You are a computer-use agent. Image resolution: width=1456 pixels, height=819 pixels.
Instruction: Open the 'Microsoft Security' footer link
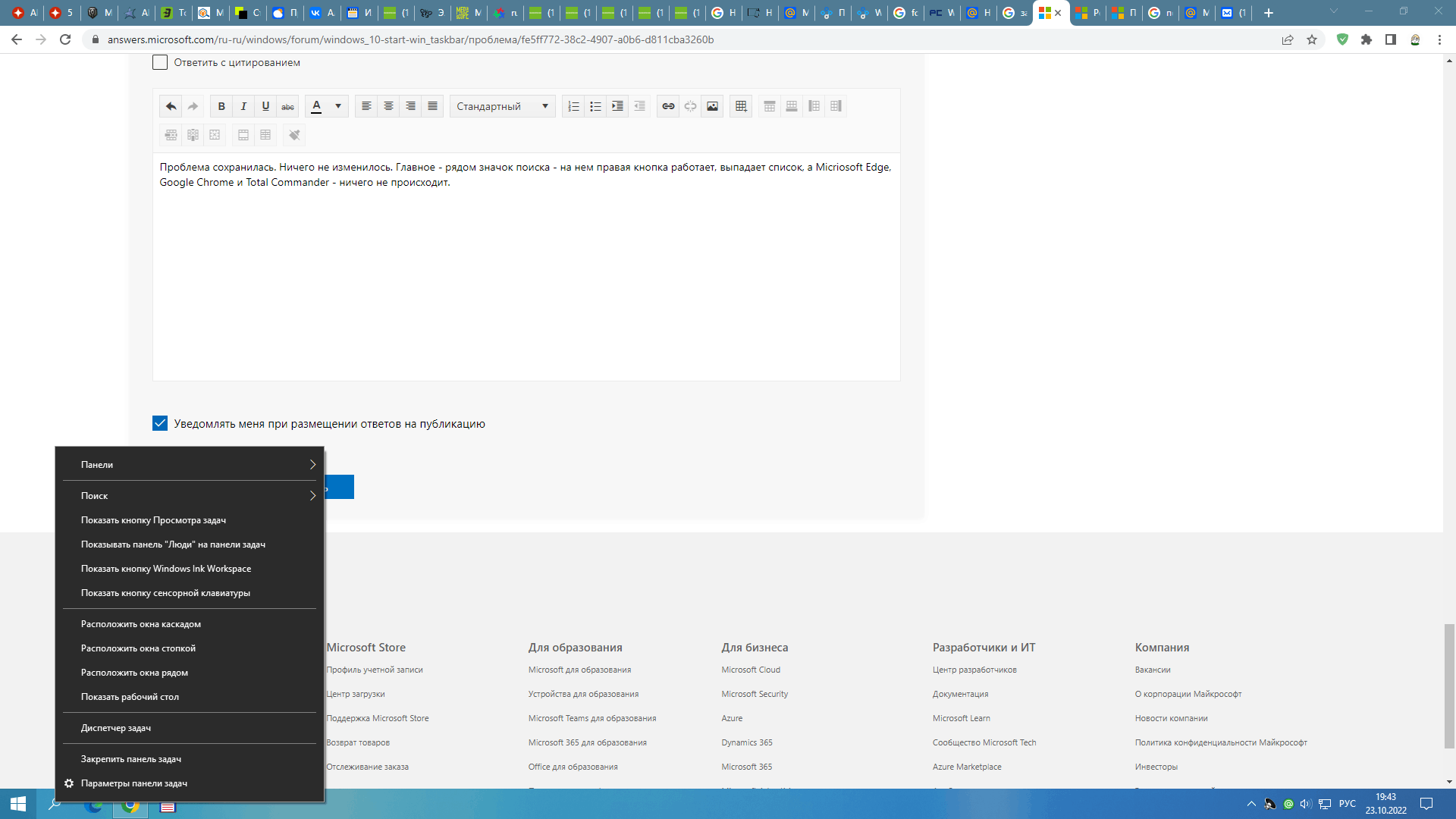coord(755,694)
